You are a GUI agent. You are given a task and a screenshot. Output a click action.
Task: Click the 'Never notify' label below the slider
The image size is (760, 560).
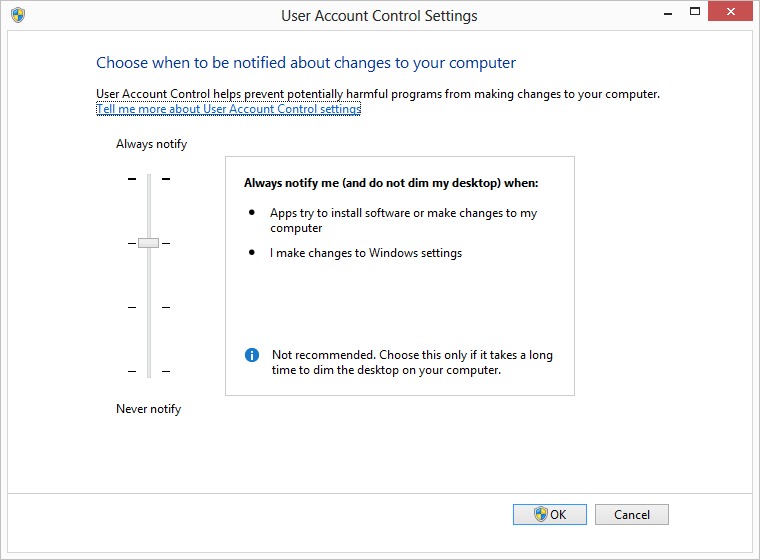(x=148, y=409)
